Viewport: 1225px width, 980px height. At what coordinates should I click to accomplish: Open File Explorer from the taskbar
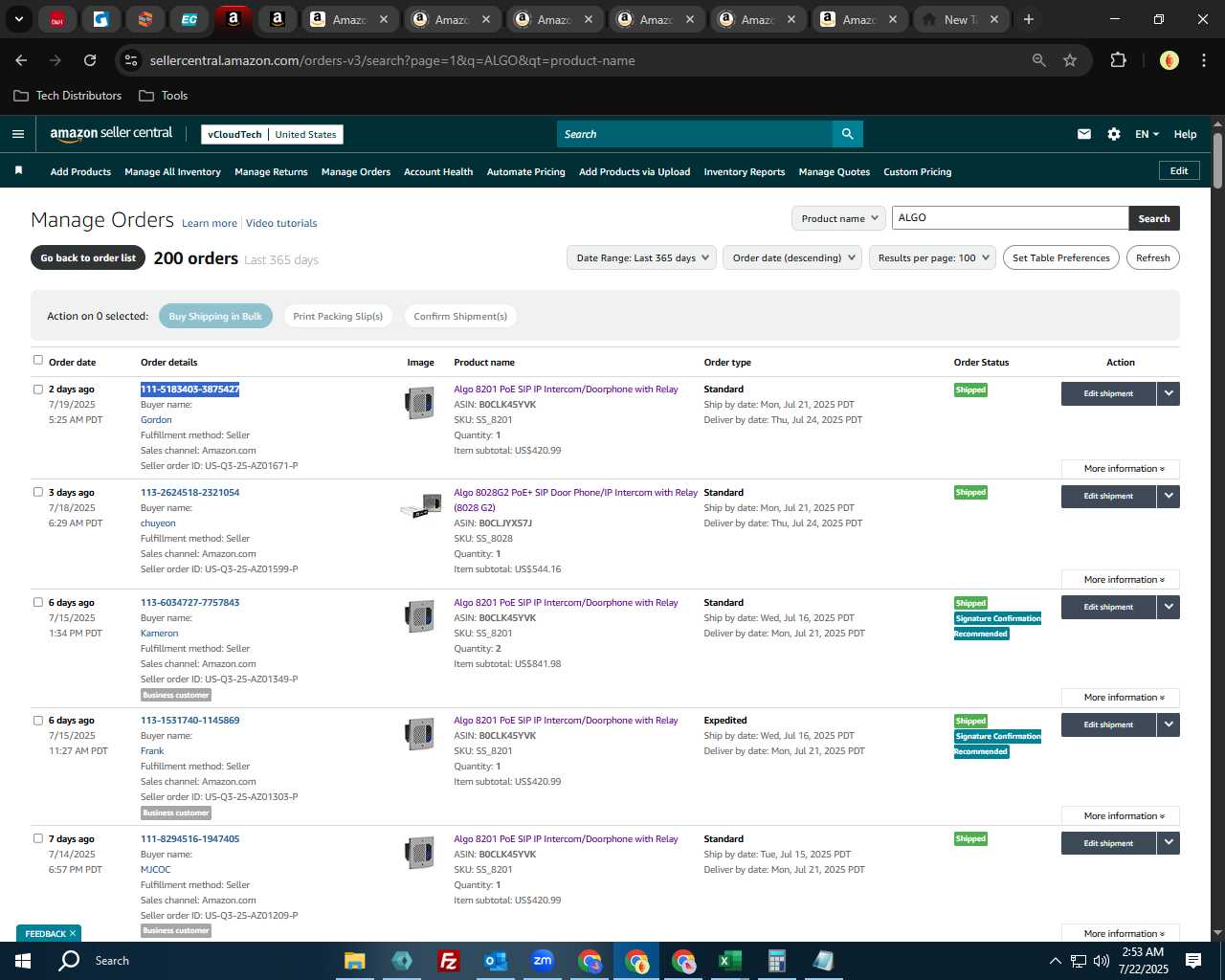355,961
